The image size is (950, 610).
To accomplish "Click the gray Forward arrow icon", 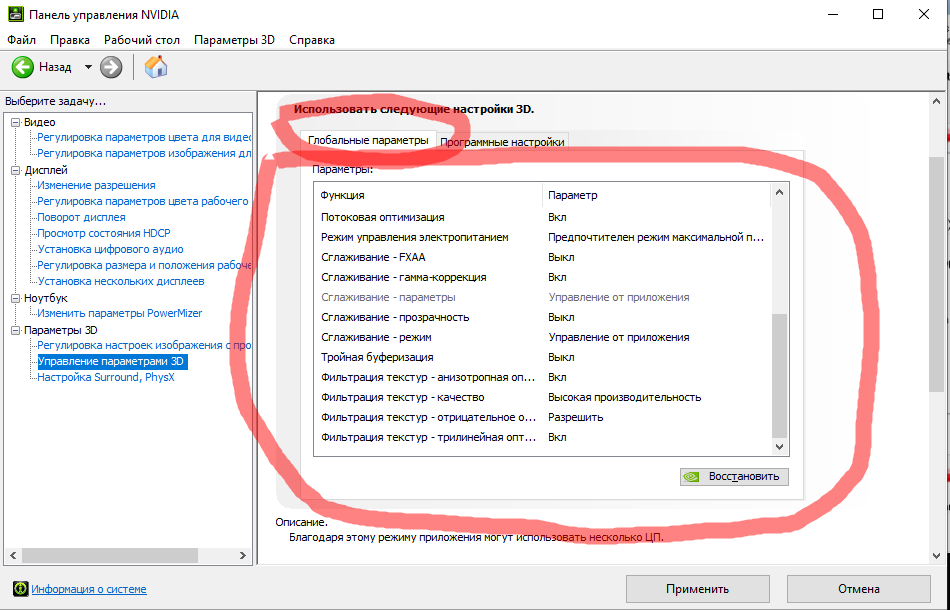I will [x=111, y=67].
